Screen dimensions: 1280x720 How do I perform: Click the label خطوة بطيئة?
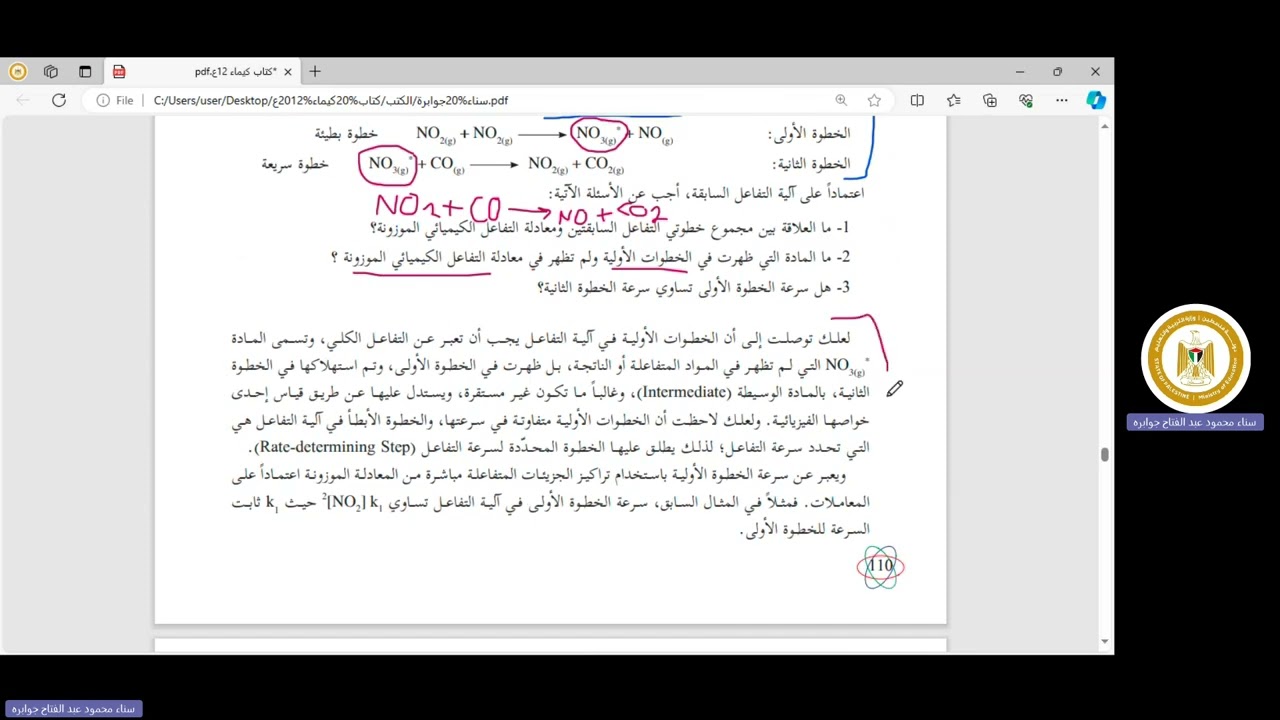(346, 134)
